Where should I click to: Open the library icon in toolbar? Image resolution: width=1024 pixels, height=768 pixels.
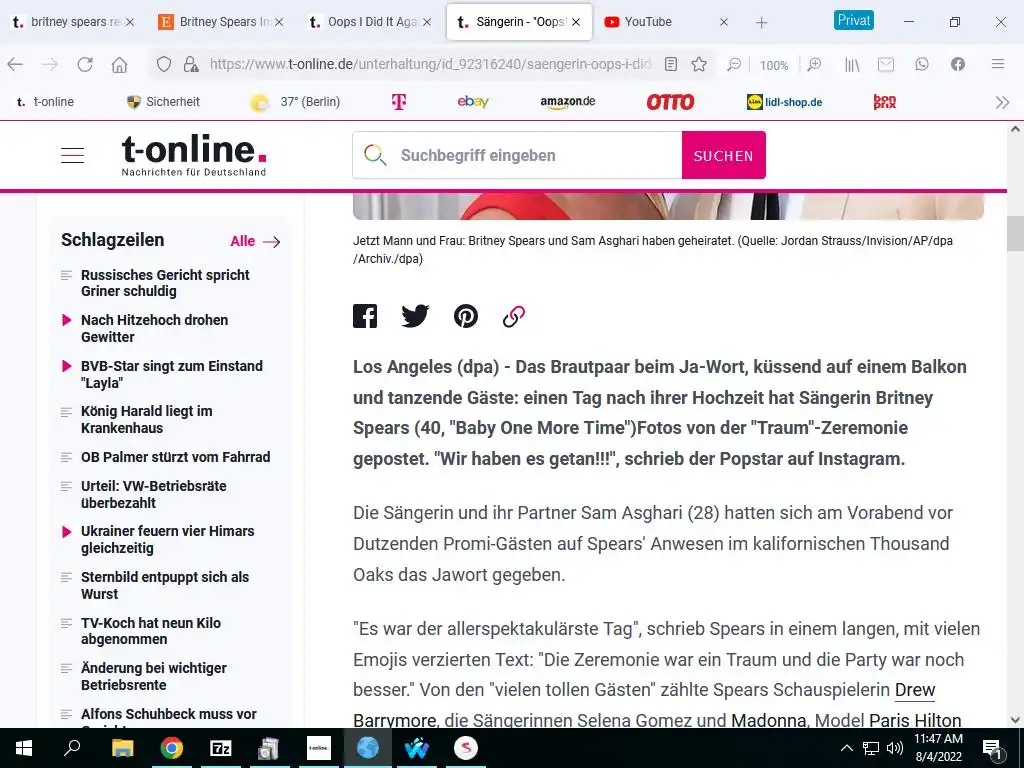pyautogui.click(x=852, y=64)
